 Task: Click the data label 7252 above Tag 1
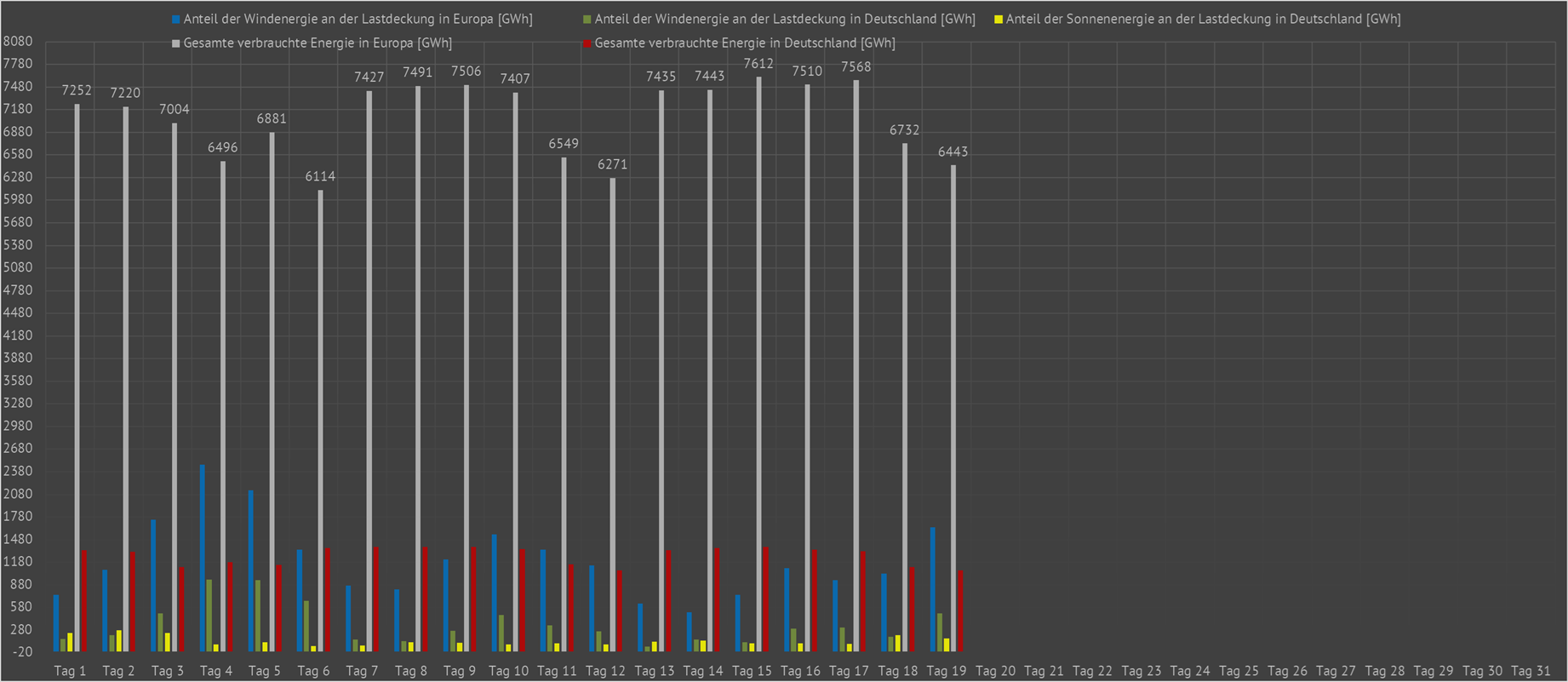[x=77, y=90]
